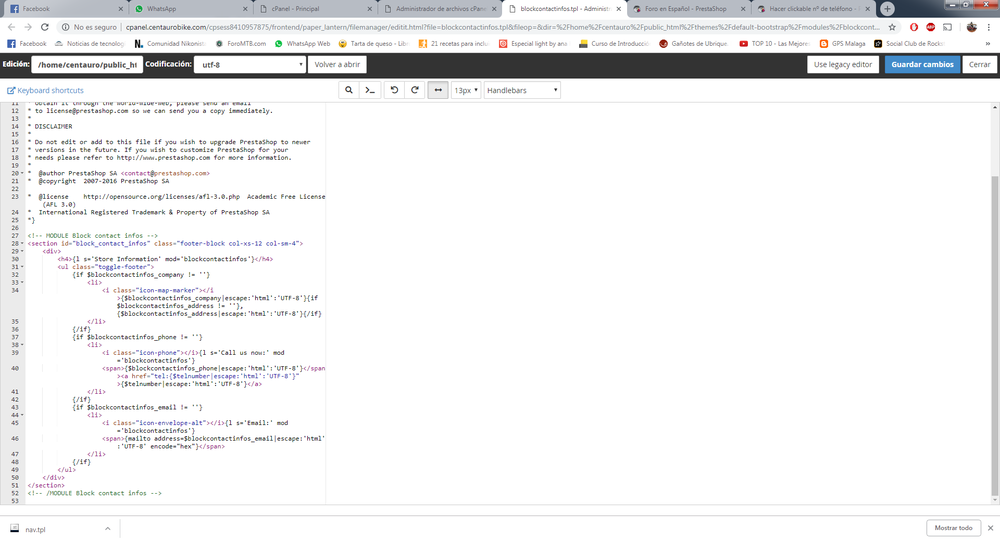The image size is (1000, 541).
Task: Open the 21 recetas para incluir bookmark
Action: [453, 43]
